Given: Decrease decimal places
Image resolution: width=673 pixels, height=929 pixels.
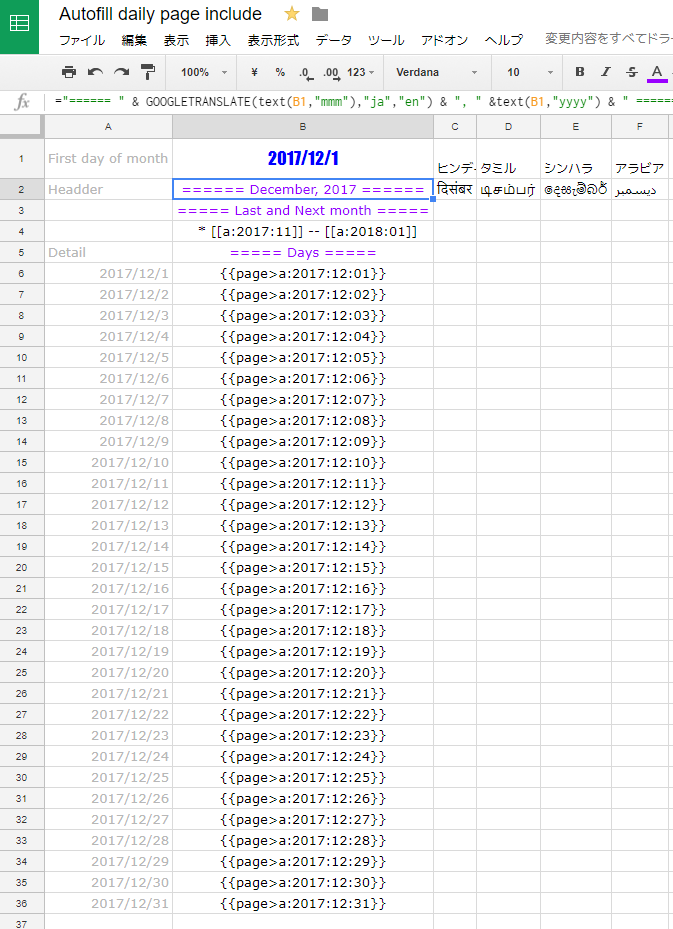Looking at the screenshot, I should point(306,73).
